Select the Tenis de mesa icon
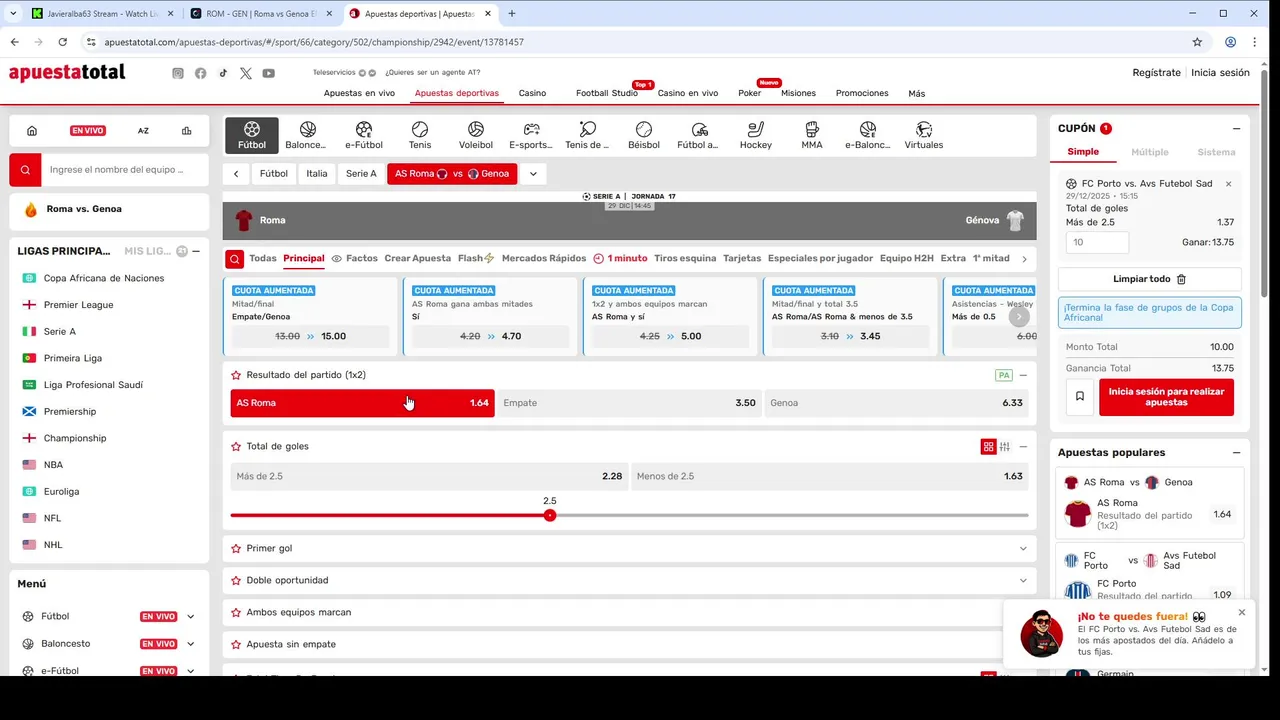1280x720 pixels. click(587, 136)
